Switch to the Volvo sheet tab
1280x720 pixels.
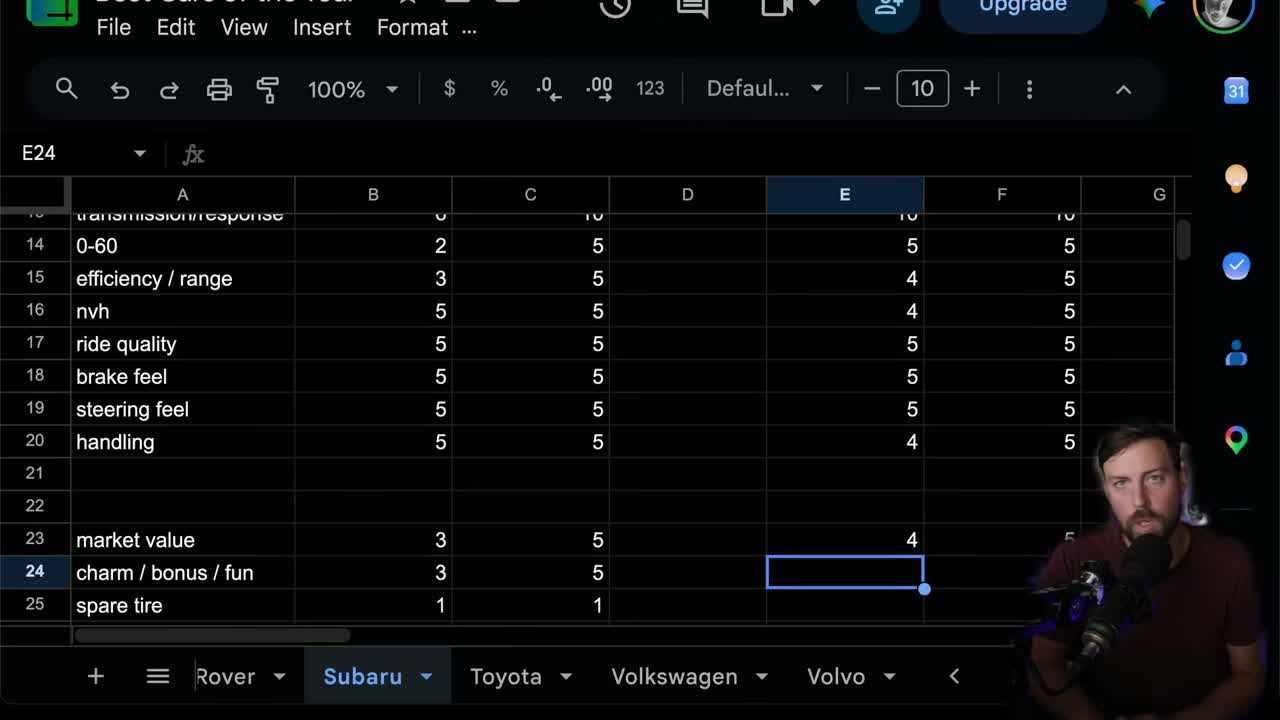836,677
